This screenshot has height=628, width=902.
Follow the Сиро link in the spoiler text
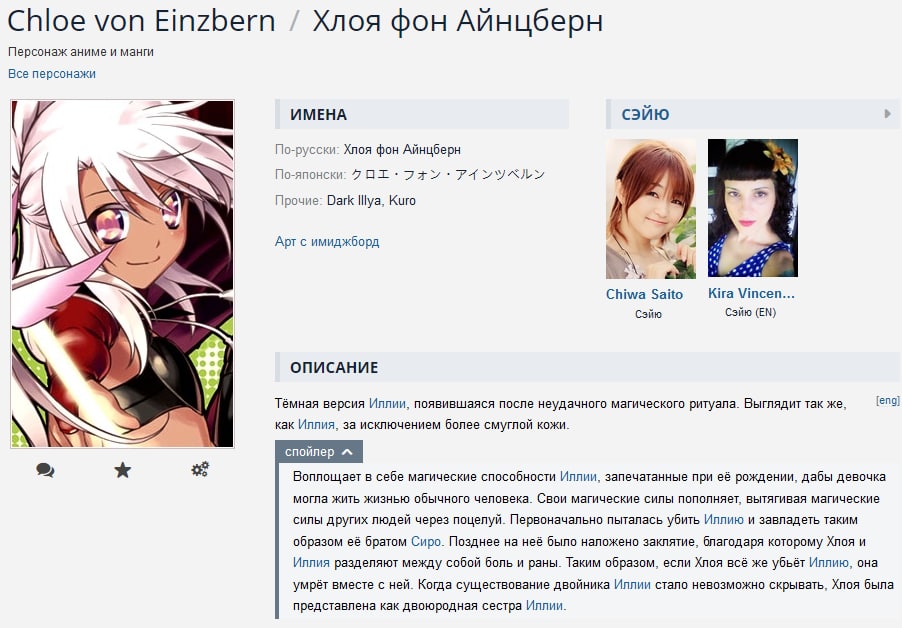pos(426,542)
